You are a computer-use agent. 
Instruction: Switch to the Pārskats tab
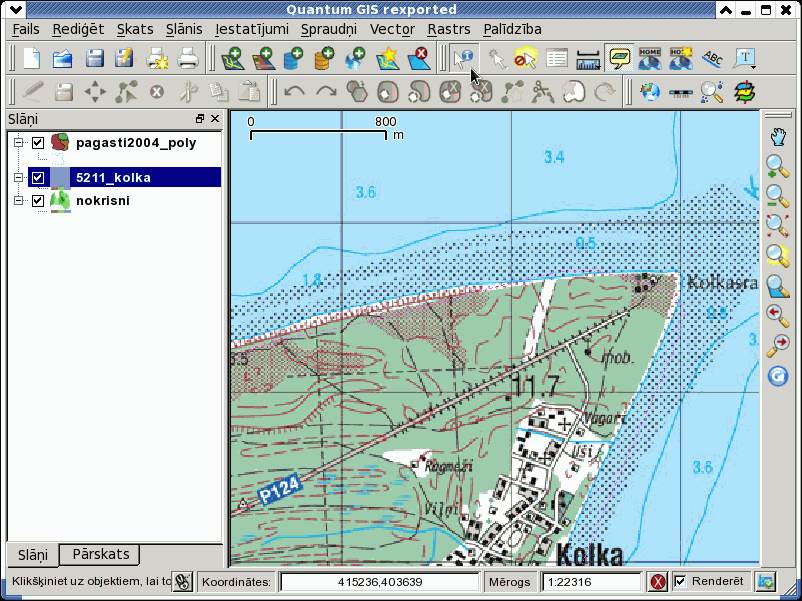click(101, 554)
